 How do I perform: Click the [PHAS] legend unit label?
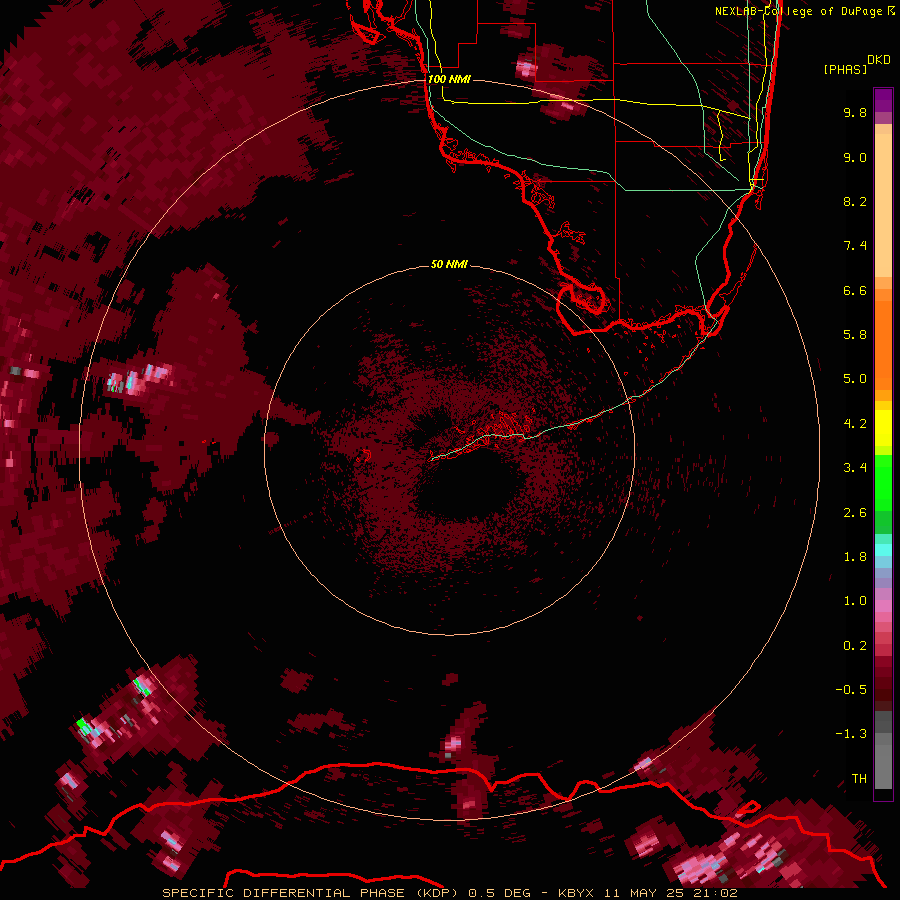(x=845, y=69)
